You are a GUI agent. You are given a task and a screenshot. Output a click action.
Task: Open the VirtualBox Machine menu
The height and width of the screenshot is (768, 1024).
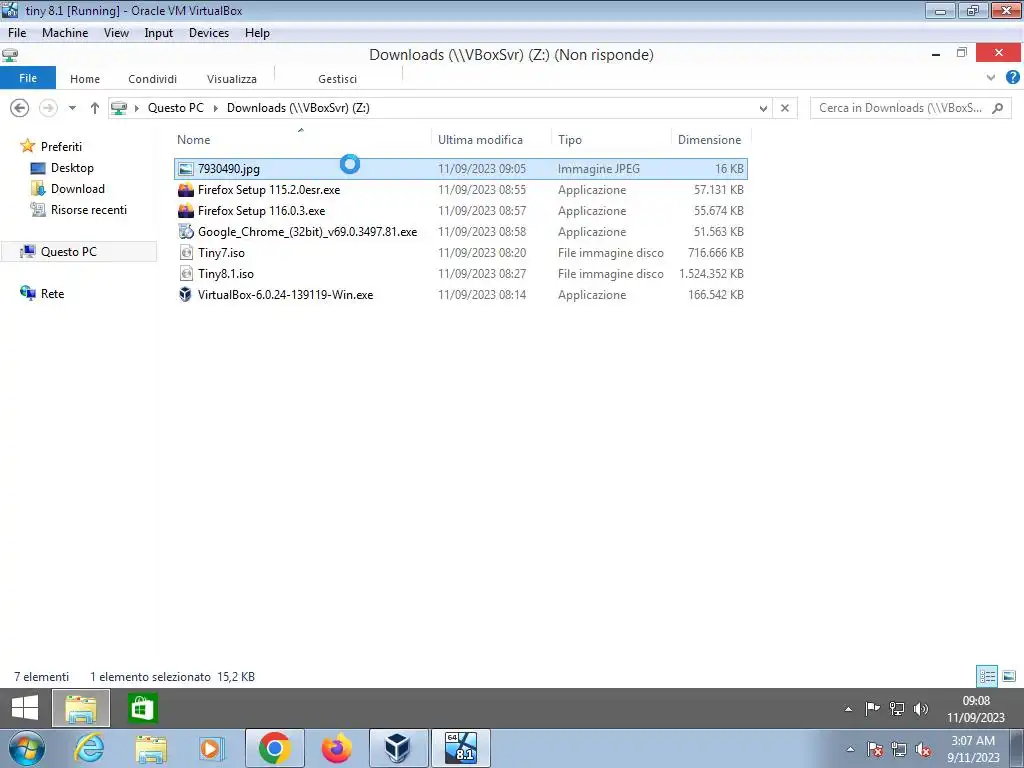[65, 33]
